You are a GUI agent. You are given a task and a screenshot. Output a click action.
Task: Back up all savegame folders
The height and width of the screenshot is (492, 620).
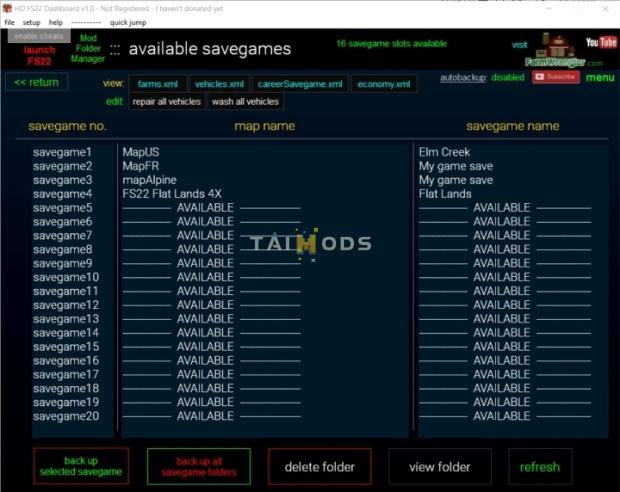[x=199, y=467]
